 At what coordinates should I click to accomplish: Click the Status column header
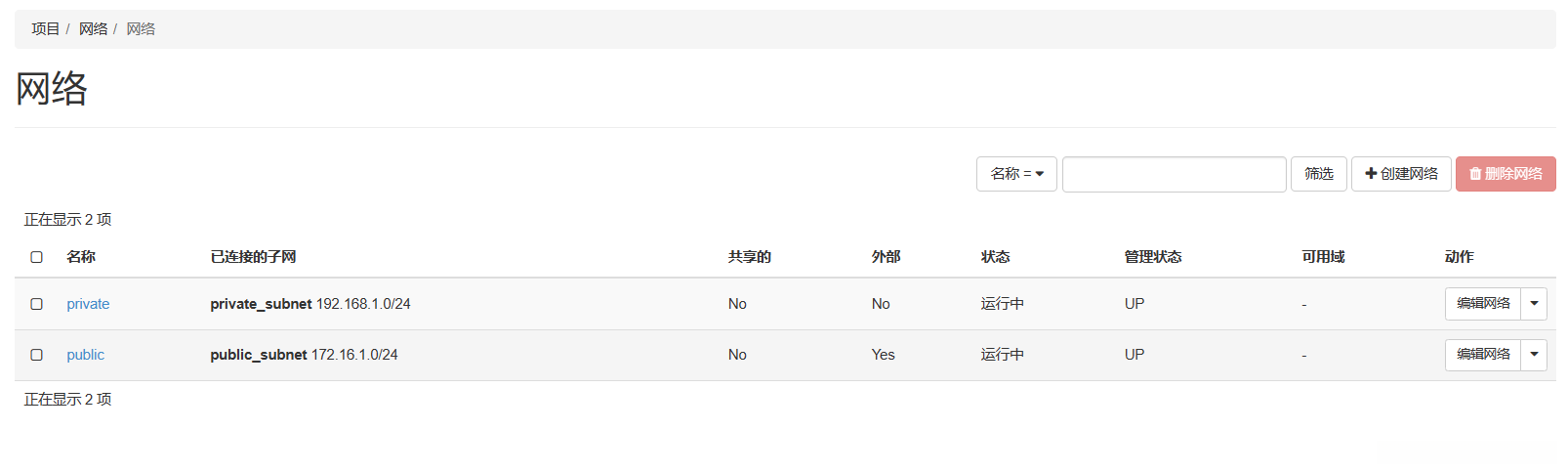[995, 257]
